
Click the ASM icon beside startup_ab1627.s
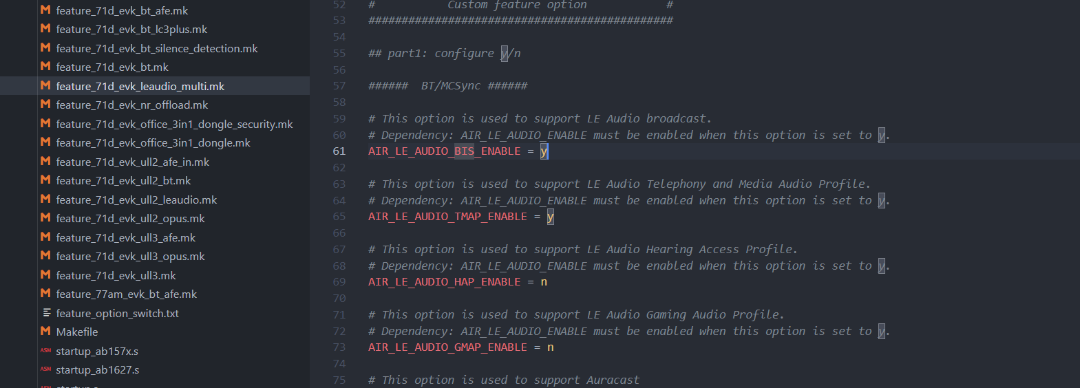pyautogui.click(x=45, y=369)
